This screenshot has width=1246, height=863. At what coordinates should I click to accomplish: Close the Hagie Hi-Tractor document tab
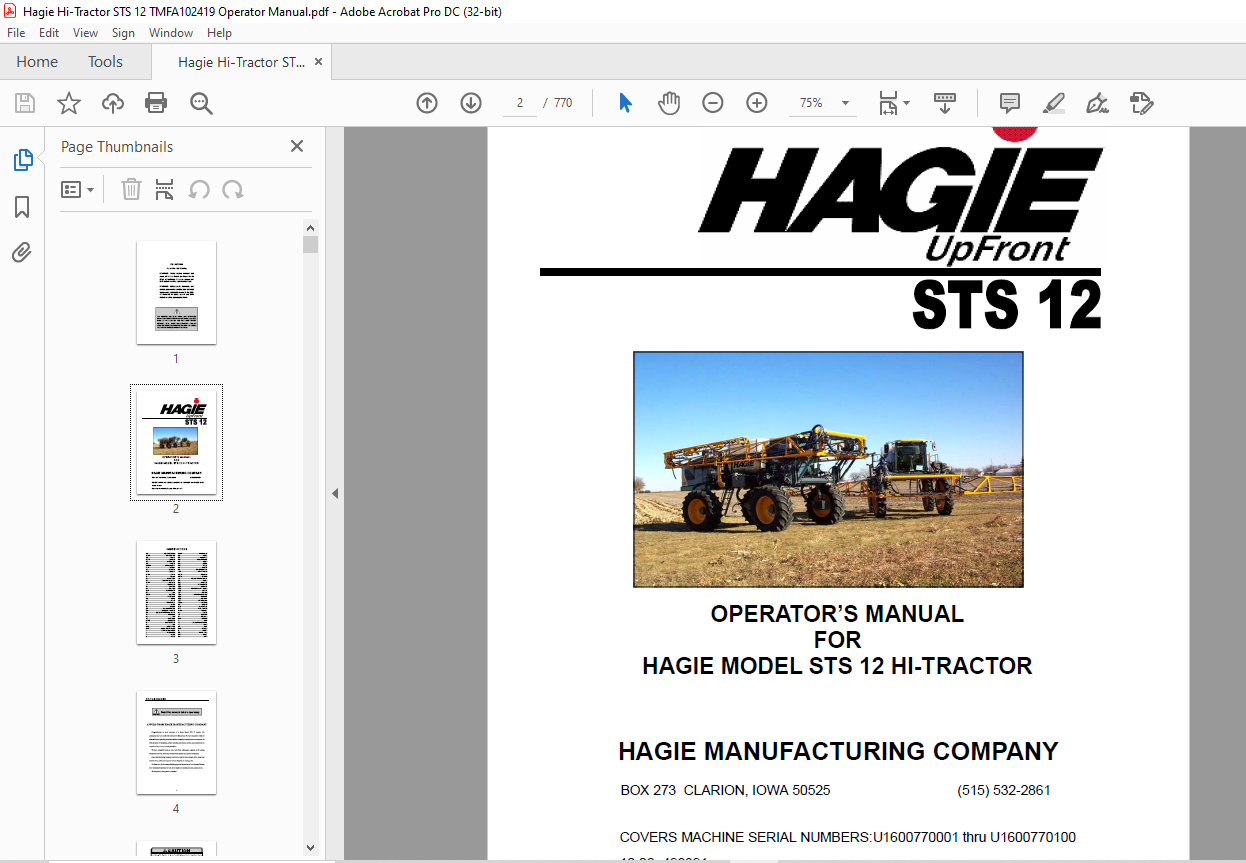coord(319,62)
